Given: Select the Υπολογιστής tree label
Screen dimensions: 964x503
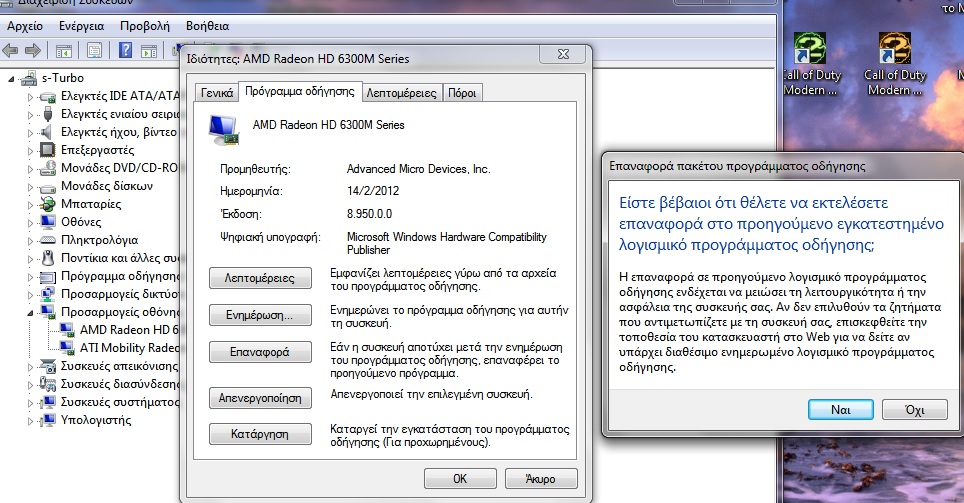Looking at the screenshot, I should tap(96, 420).
